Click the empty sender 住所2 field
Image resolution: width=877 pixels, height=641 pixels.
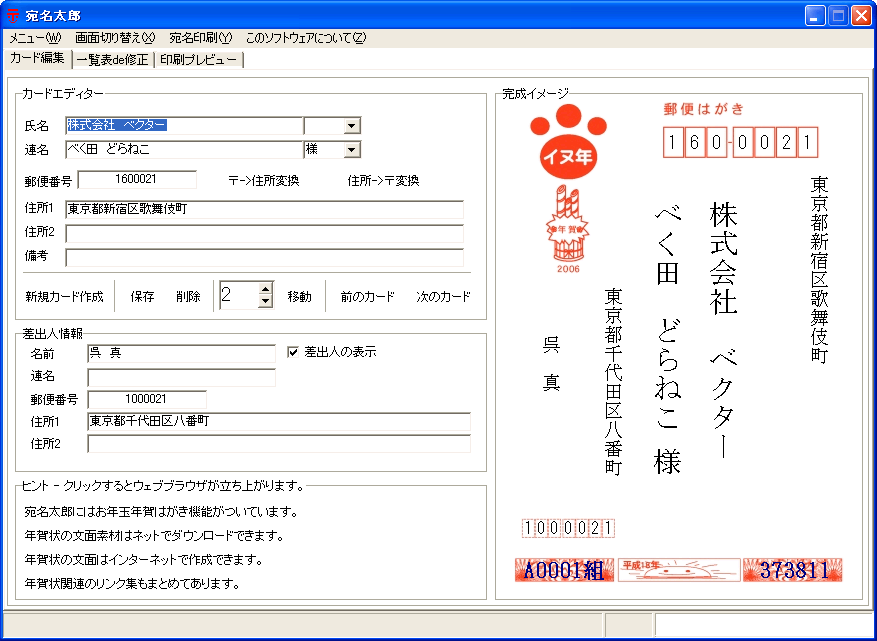pos(279,444)
